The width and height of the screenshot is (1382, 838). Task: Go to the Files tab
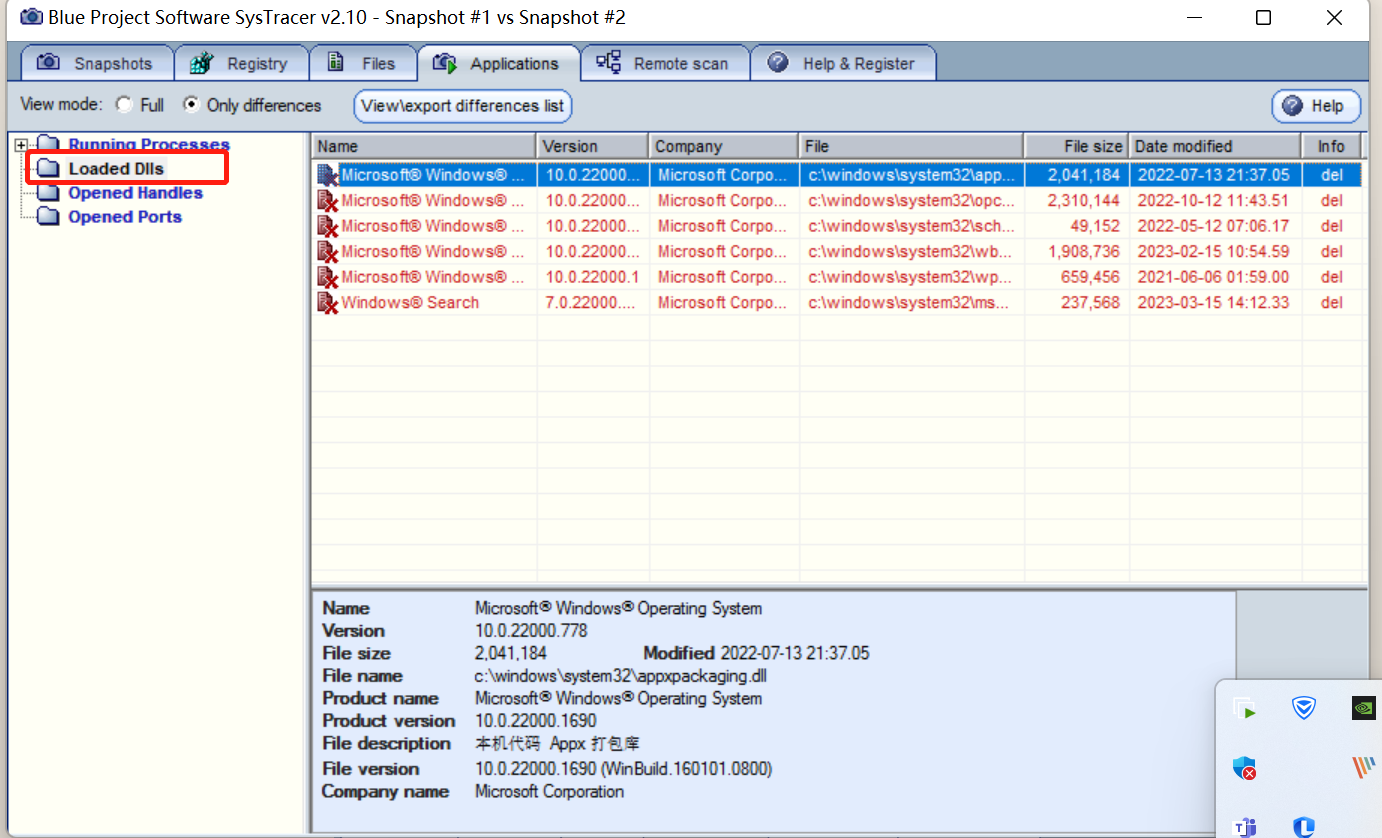[x=362, y=63]
